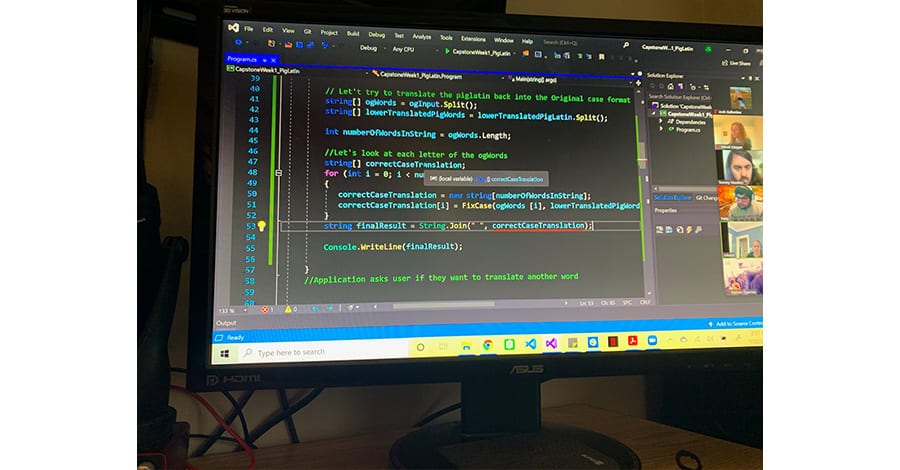This screenshot has width=900, height=470.
Task: Click the lightbulb quick actions icon on line 53
Action: [x=261, y=226]
